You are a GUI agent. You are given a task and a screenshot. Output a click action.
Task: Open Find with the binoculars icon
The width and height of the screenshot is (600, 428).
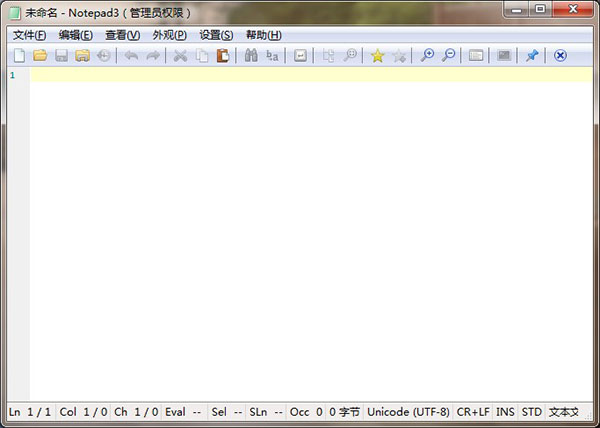pos(251,56)
